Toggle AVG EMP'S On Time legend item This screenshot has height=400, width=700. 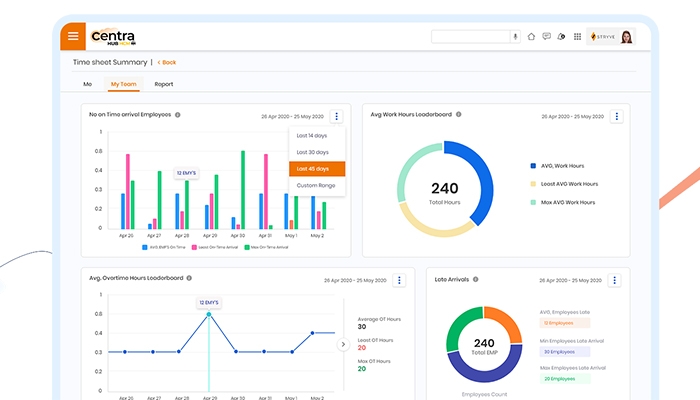coord(163,246)
